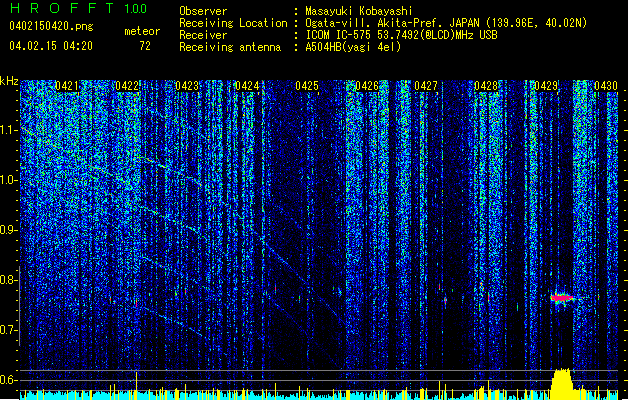This screenshot has height=400, width=629.
Task: Click the 0428 time marker
Action: click(486, 86)
